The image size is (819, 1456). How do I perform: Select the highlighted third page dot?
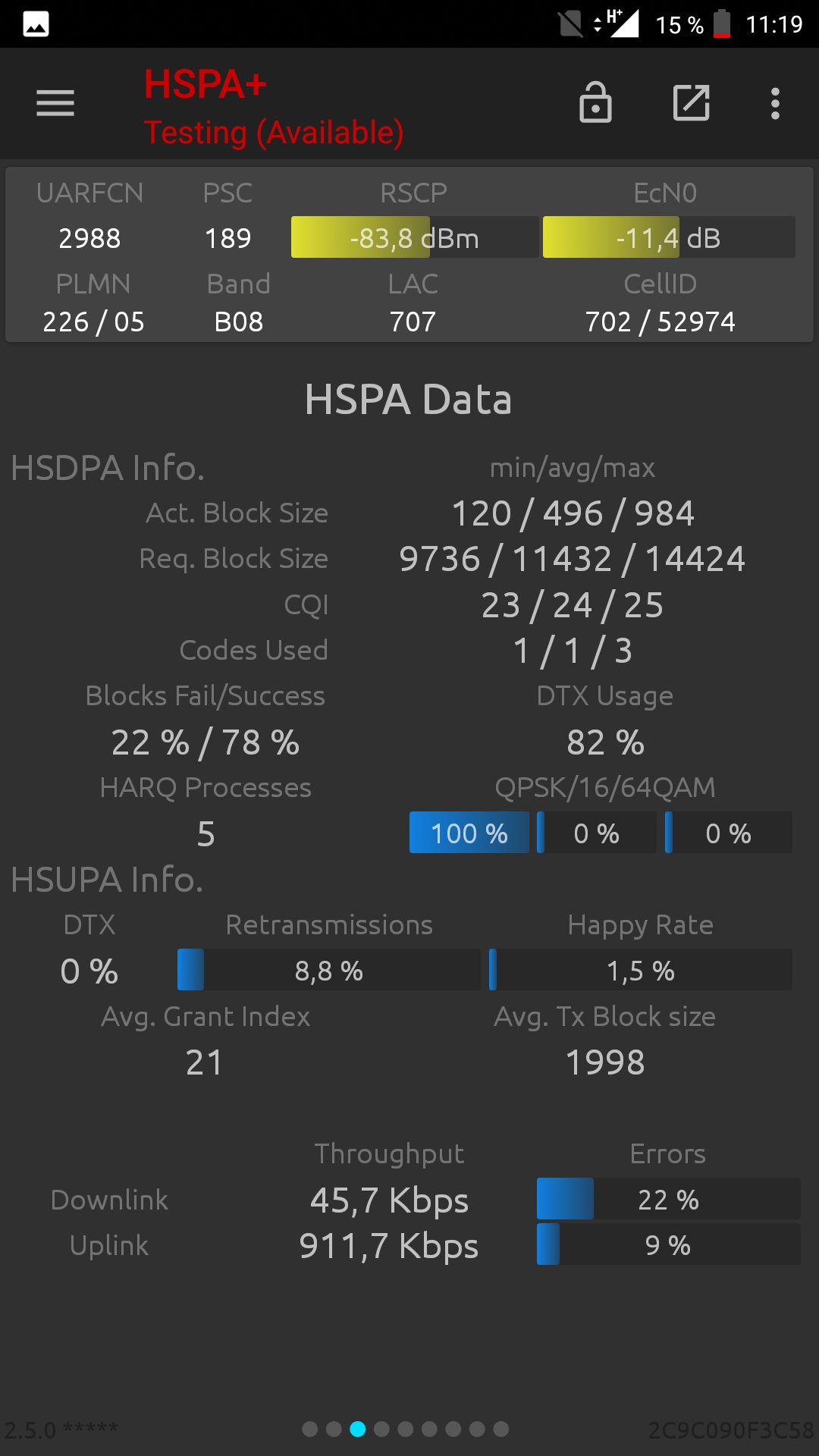[358, 1429]
